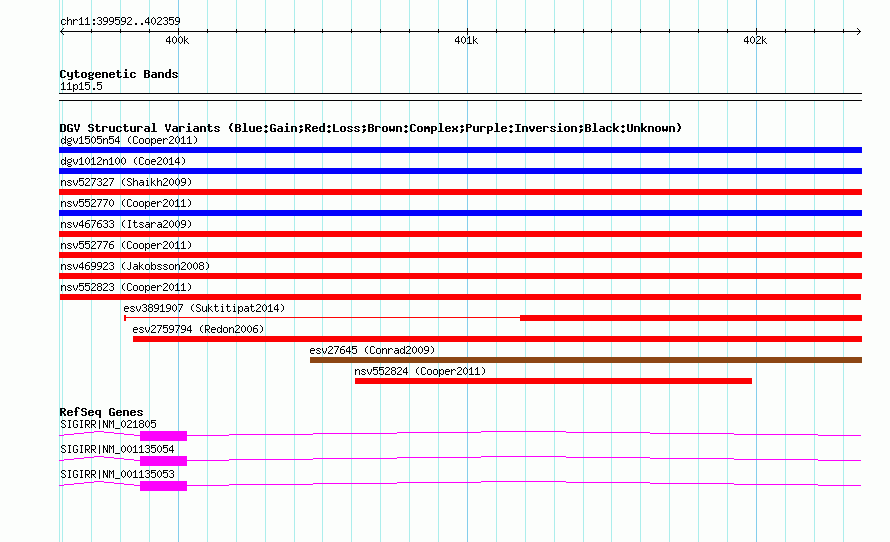This screenshot has height=542, width=890.
Task: Select the red bar under nsv467633
Action: [460, 234]
